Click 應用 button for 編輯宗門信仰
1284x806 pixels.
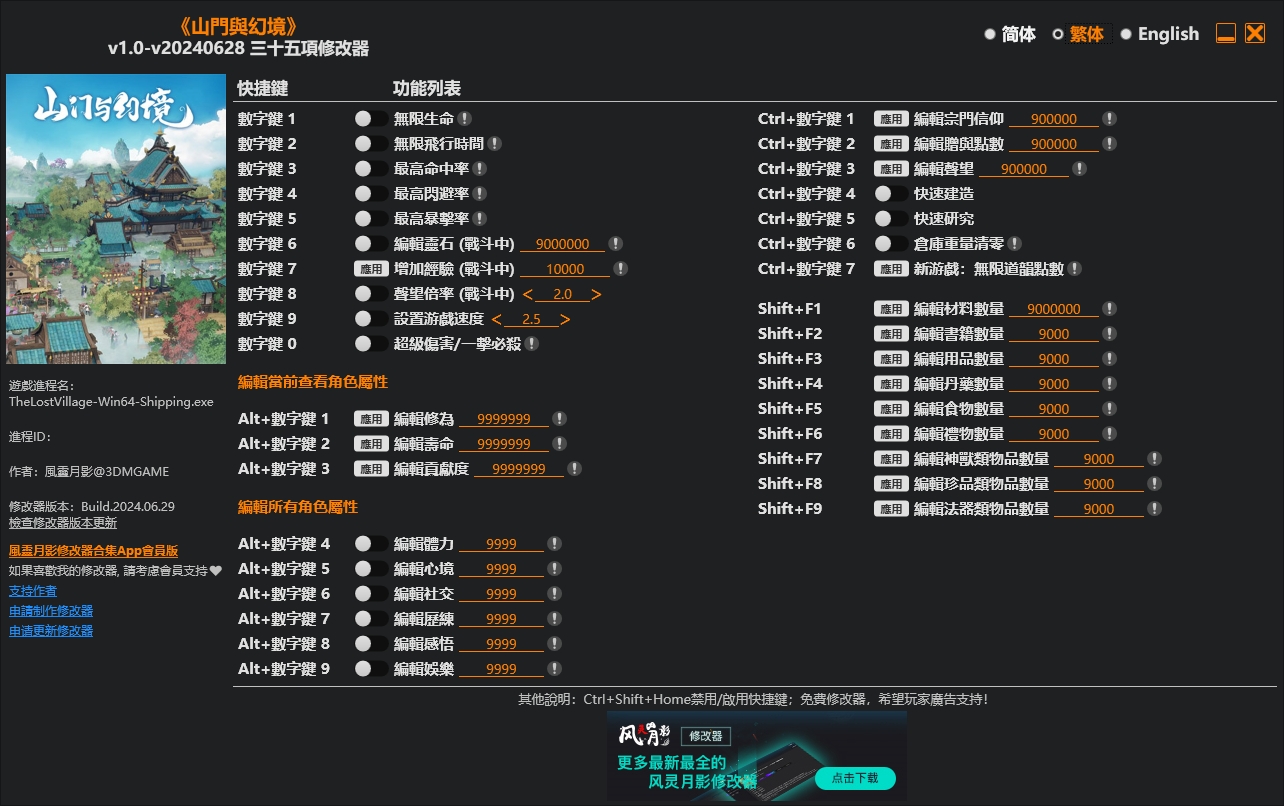coord(891,119)
